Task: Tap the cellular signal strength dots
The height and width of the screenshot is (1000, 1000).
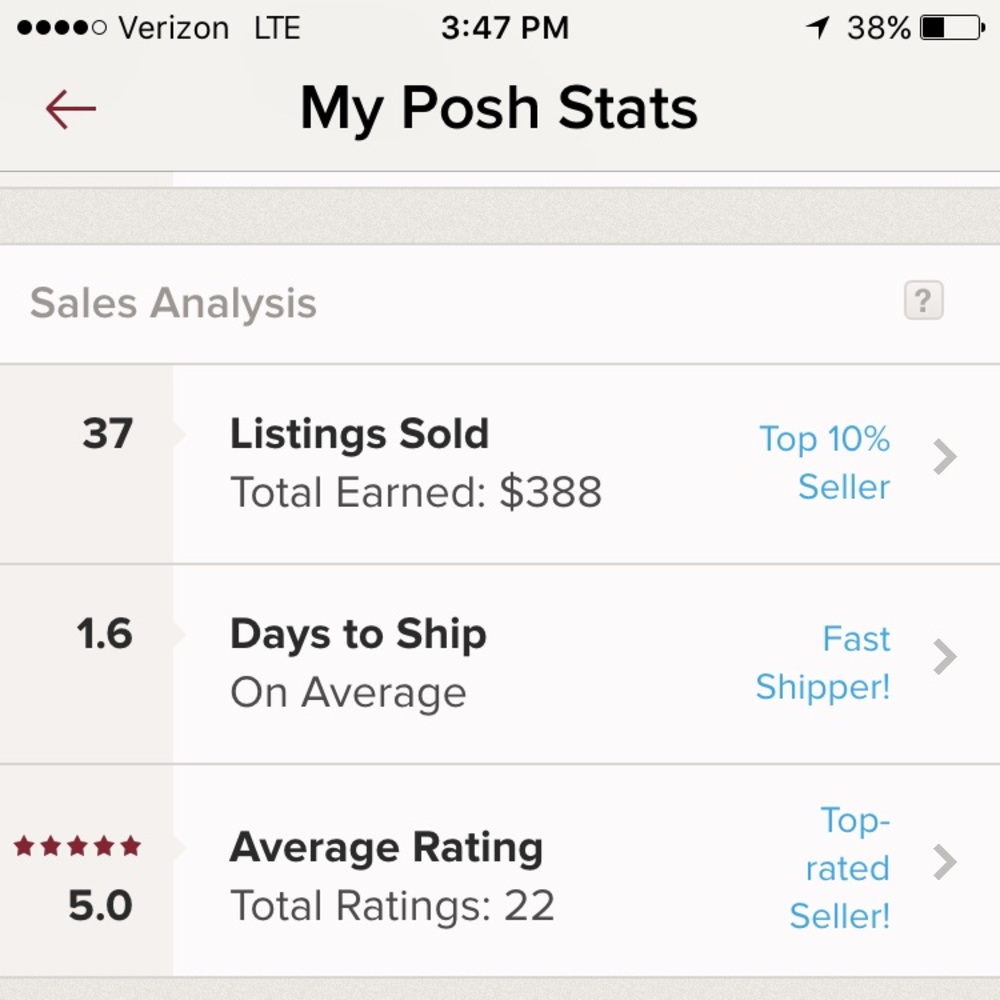Action: tap(61, 28)
